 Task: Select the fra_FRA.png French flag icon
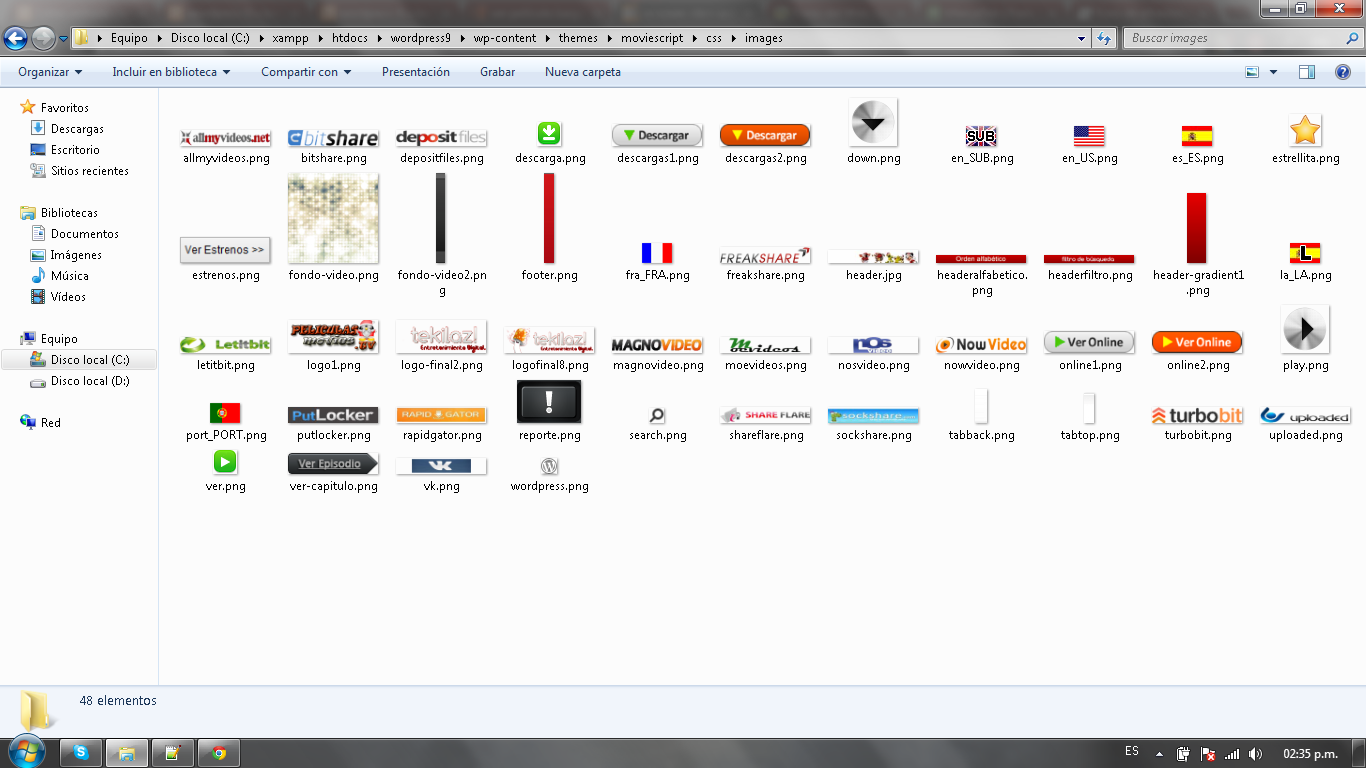[657, 254]
